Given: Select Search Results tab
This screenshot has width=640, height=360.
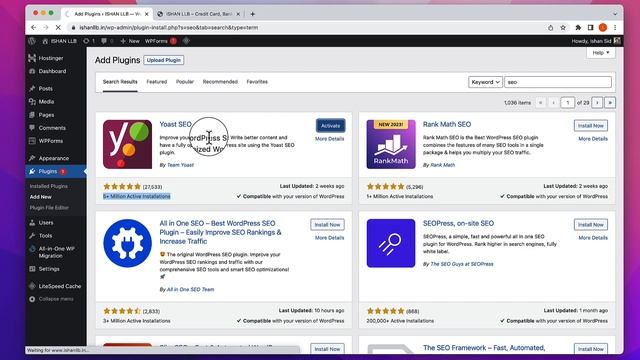Looking at the screenshot, I should pos(120,82).
